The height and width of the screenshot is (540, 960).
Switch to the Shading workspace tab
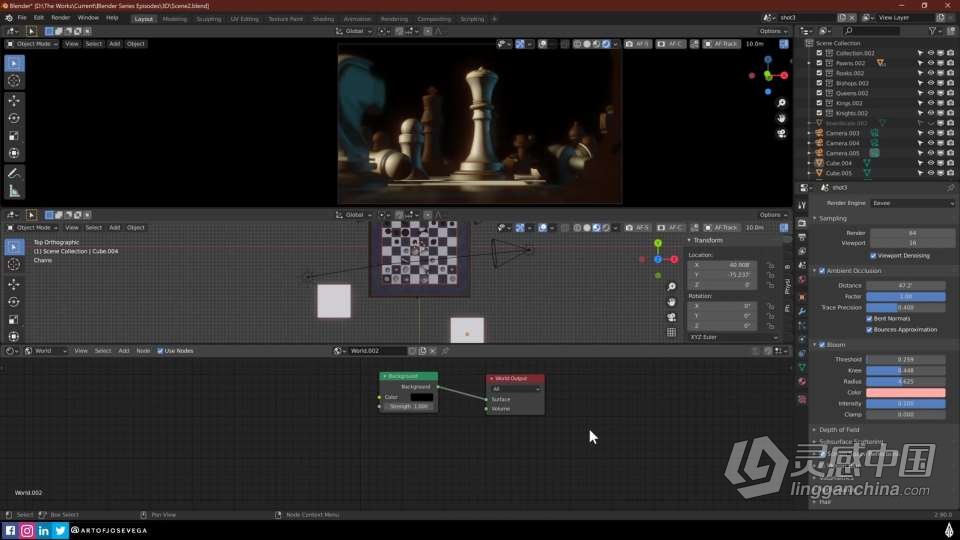323,19
